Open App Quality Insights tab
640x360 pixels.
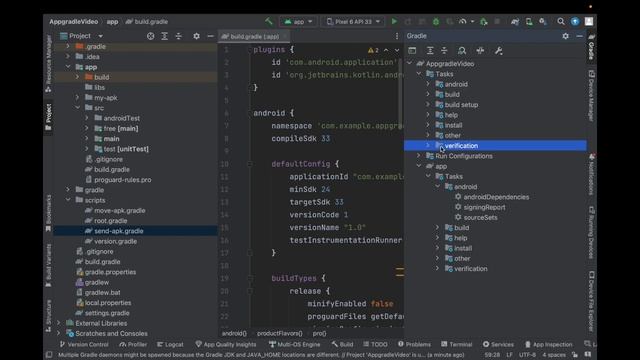pos(226,344)
